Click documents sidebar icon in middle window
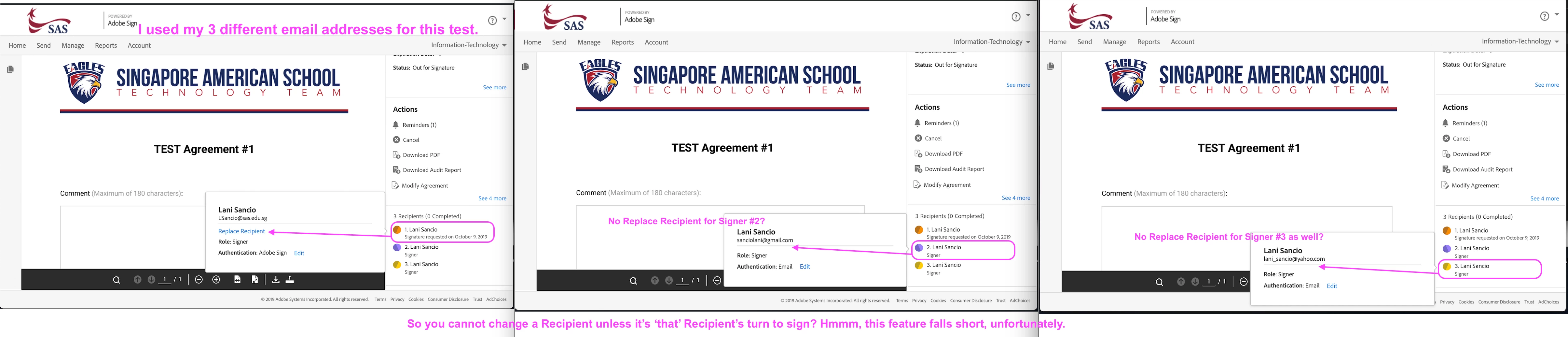This screenshot has height=337, width=1568. (x=525, y=66)
